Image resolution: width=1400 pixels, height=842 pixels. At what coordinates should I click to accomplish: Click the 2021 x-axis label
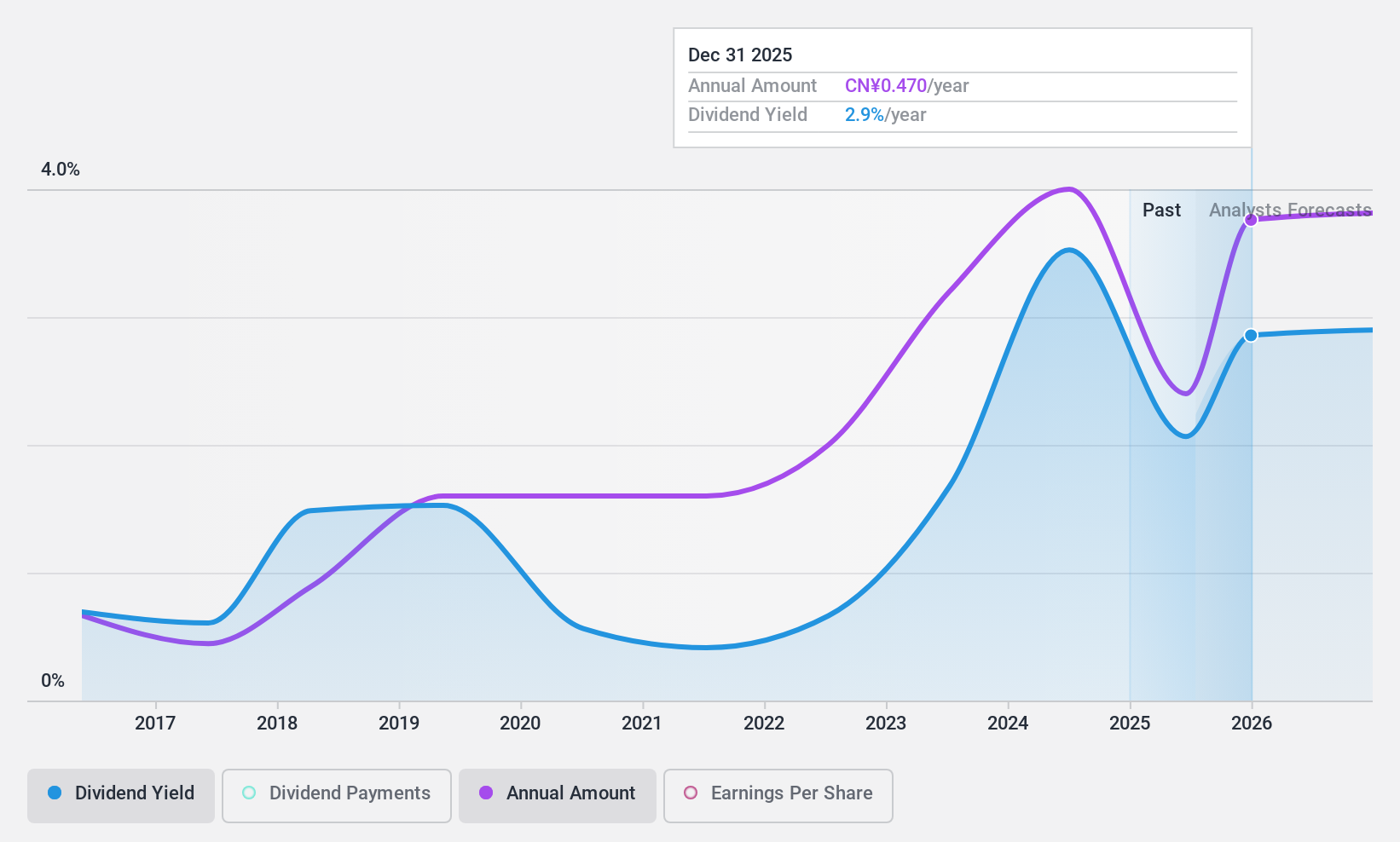click(x=642, y=724)
